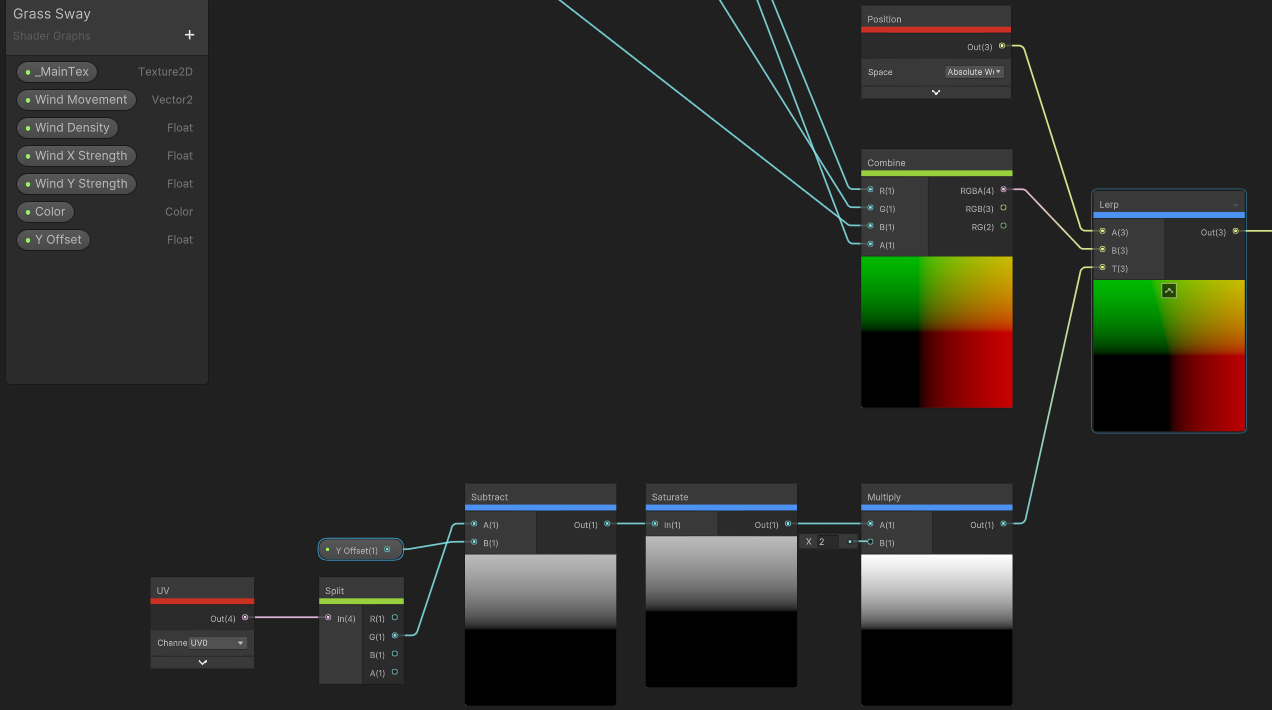
Task: Select the Wind Y Strength property
Action: [77, 184]
